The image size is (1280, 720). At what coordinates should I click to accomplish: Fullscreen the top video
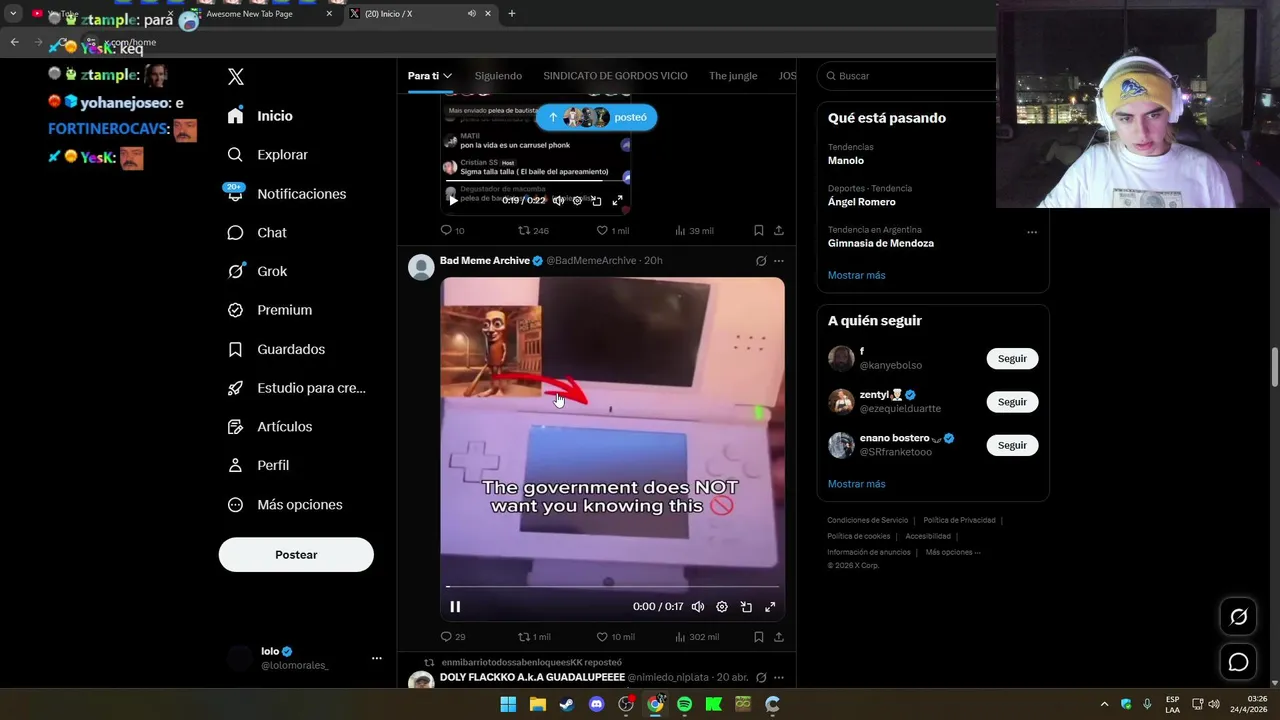(617, 201)
